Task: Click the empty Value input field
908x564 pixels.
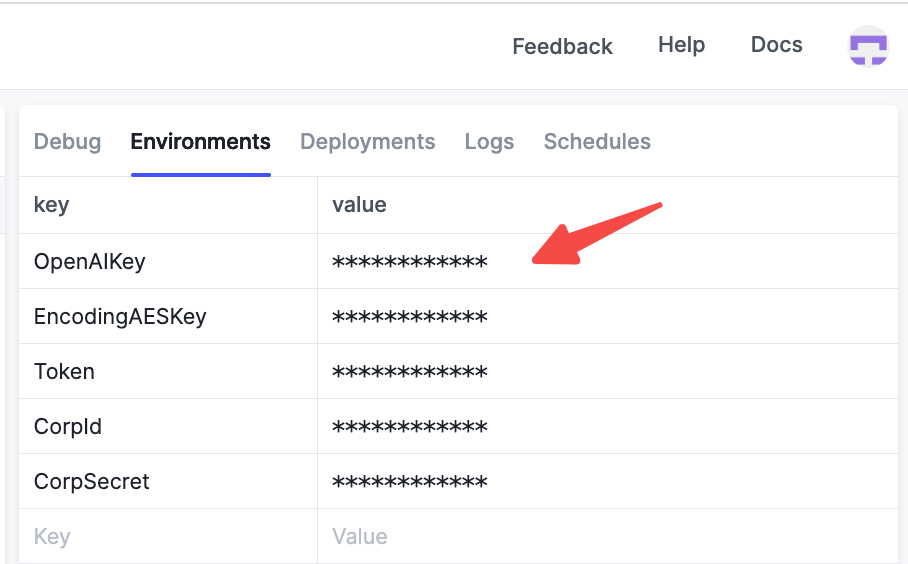Action: (607, 536)
